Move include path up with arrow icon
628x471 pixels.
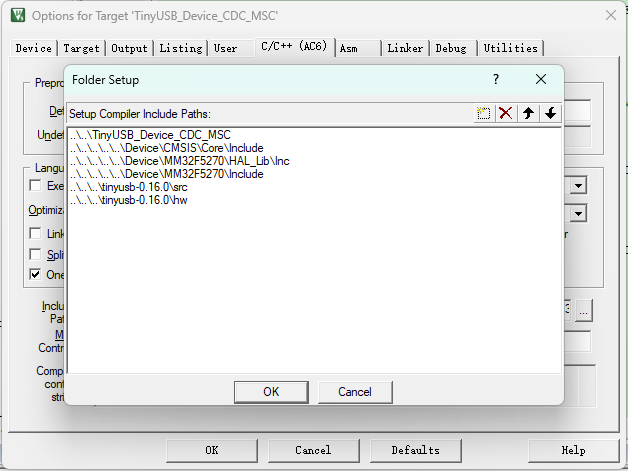tap(528, 113)
